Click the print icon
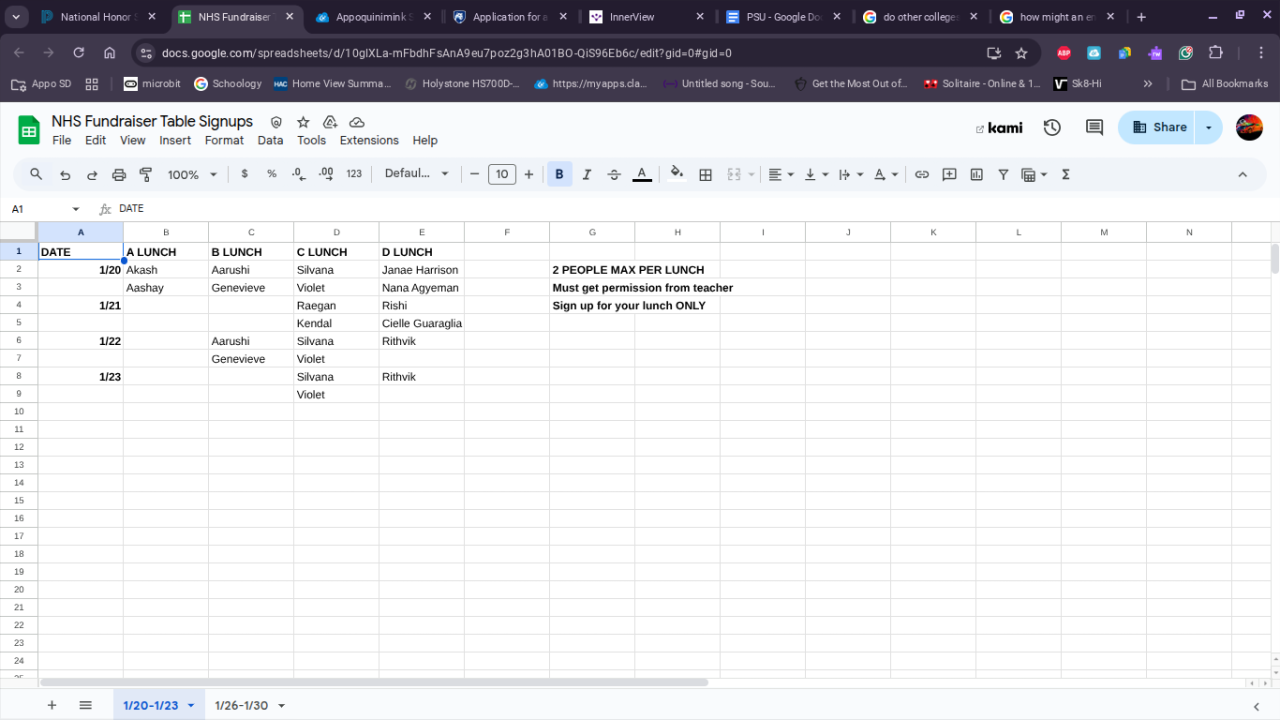1280x720 pixels. tap(119, 174)
